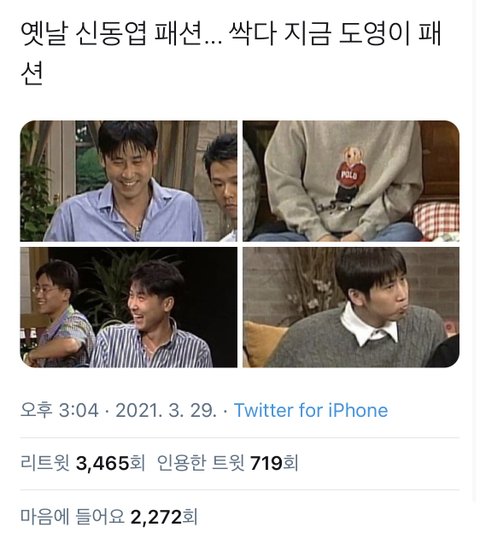Open the photo of man in blue shirt
Image resolution: width=480 pixels, height=539 pixels.
[x=129, y=181]
